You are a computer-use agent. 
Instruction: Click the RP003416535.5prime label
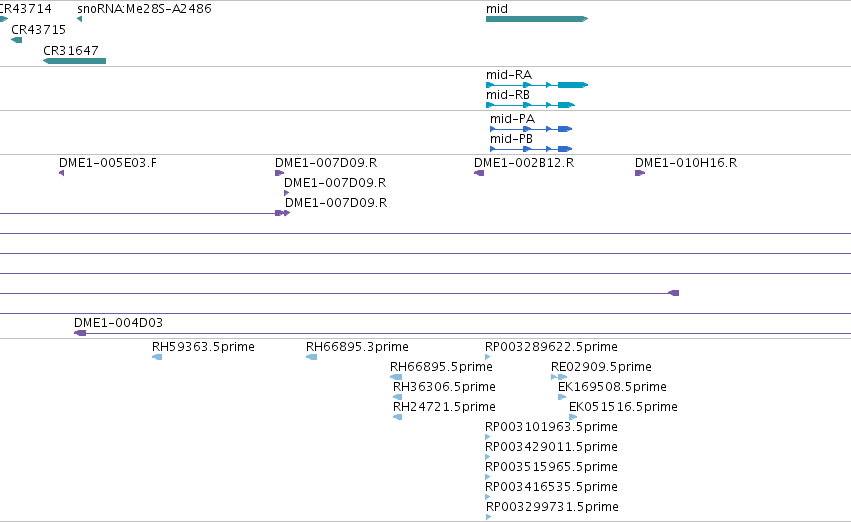(x=551, y=487)
